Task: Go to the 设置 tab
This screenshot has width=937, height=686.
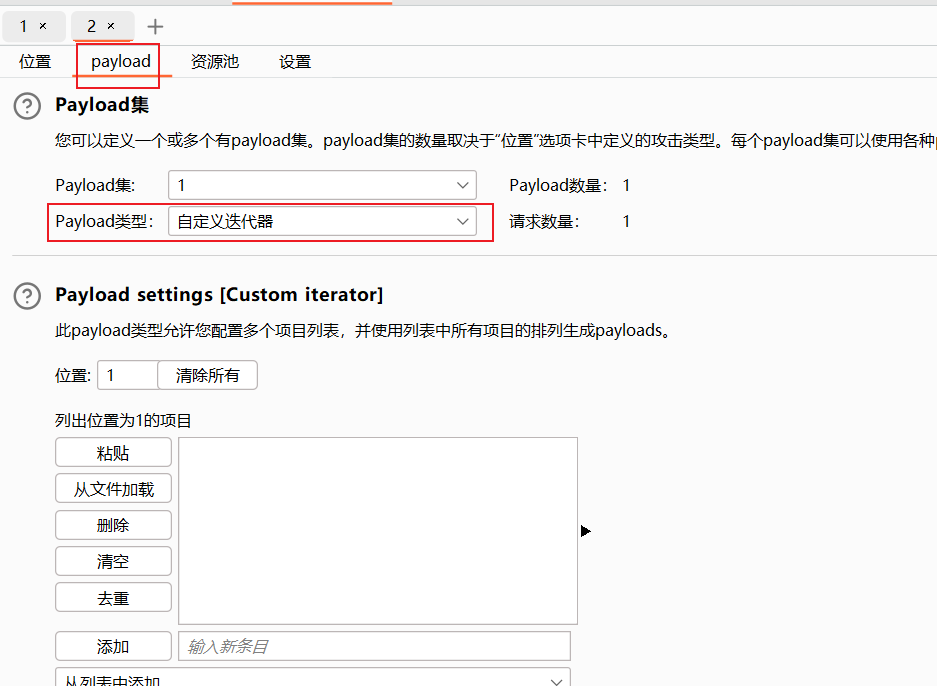Action: [x=295, y=62]
